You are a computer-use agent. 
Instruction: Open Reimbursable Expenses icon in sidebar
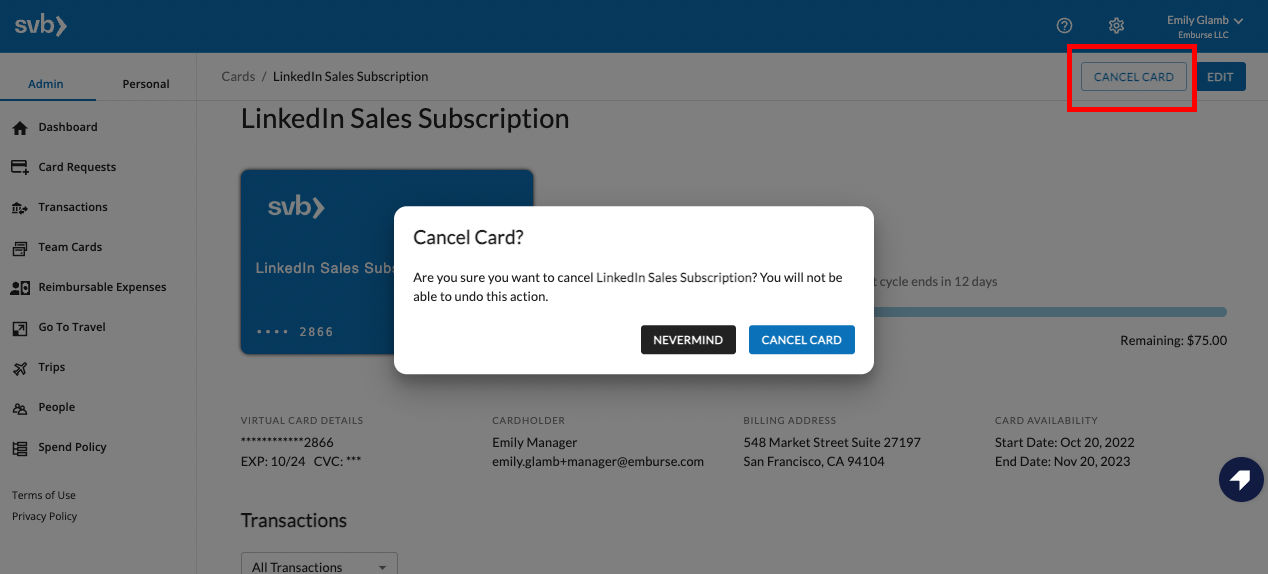tap(20, 288)
